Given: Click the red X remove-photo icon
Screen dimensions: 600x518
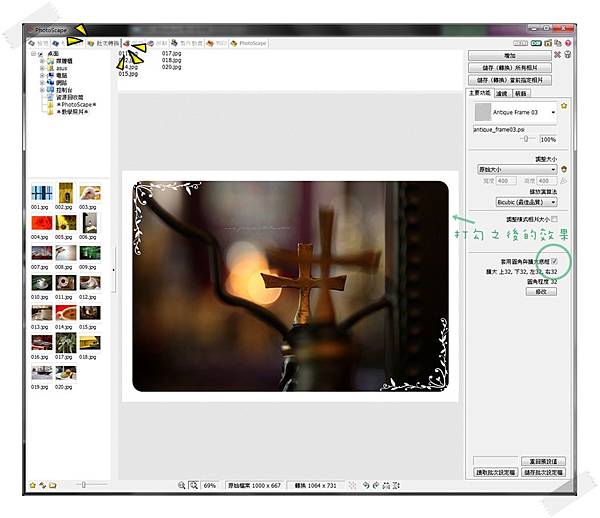Looking at the screenshot, I should pos(558,55).
